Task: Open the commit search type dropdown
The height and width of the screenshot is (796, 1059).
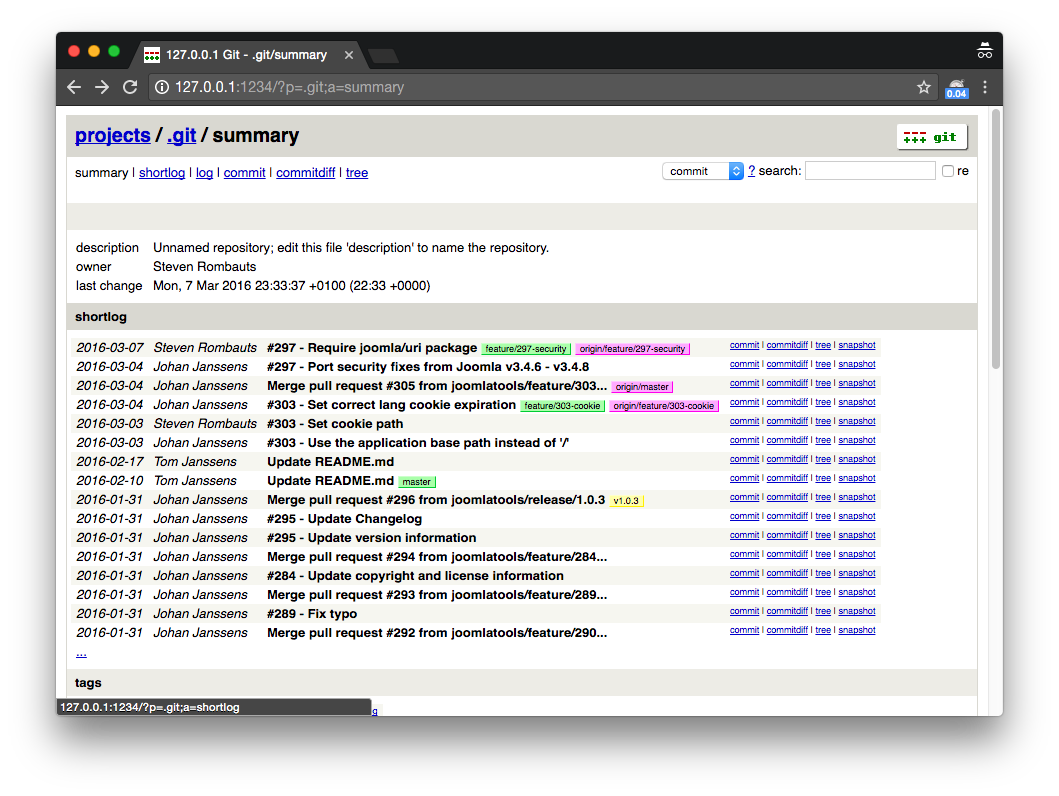Action: tap(702, 171)
